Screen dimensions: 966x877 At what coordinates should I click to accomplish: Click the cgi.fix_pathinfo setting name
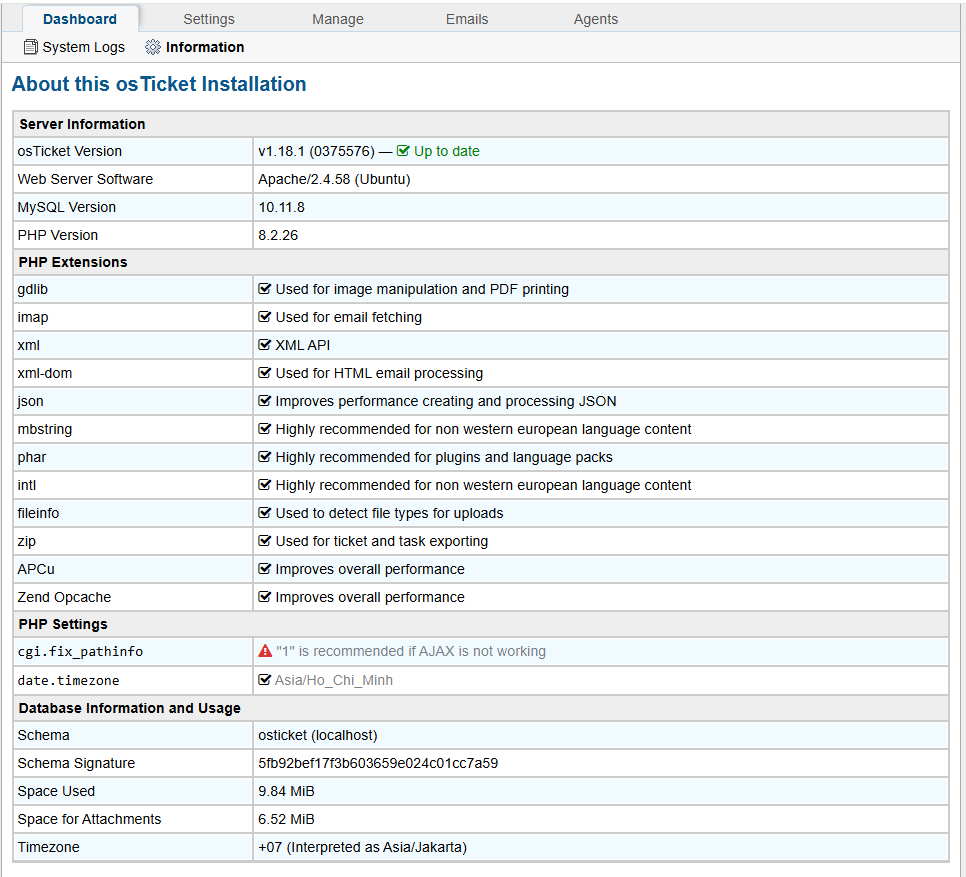80,652
